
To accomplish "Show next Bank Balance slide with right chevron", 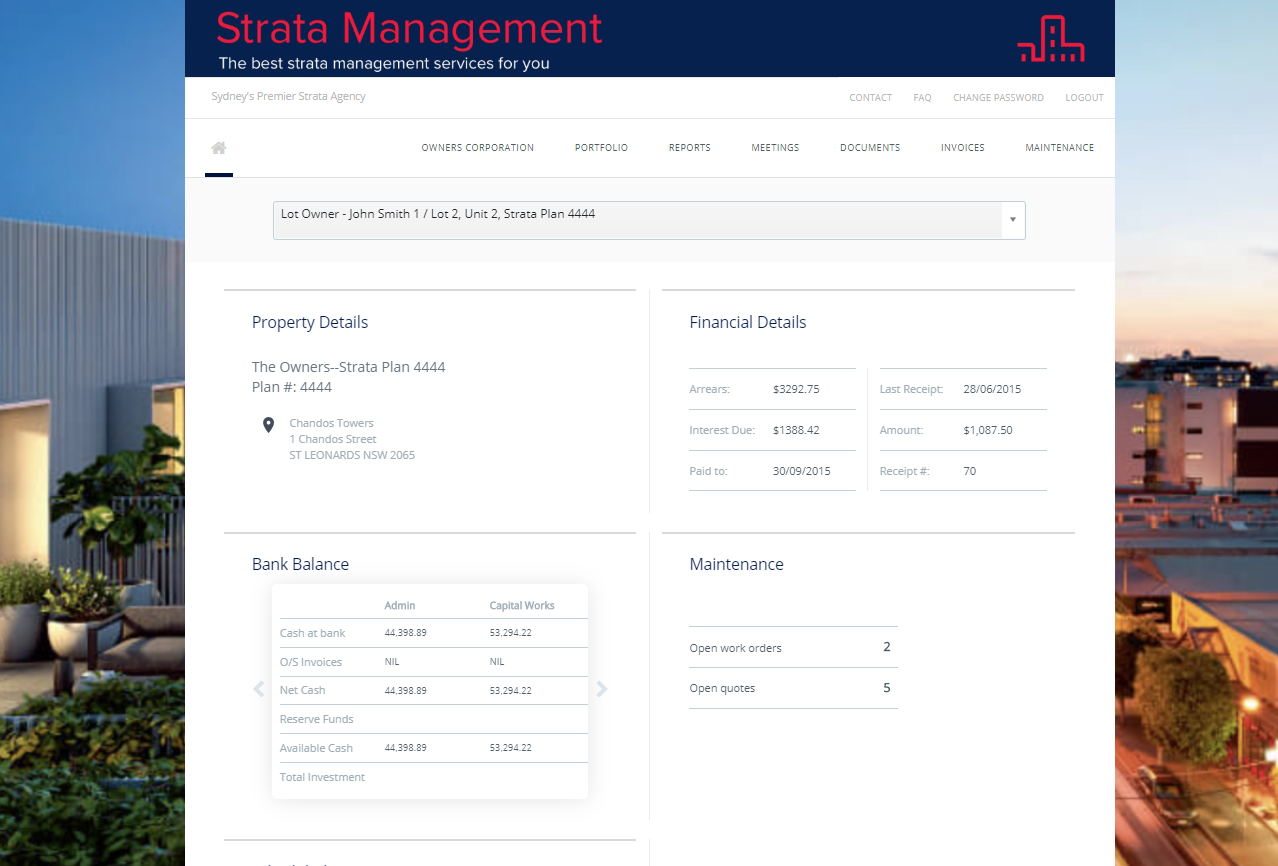I will coord(602,689).
